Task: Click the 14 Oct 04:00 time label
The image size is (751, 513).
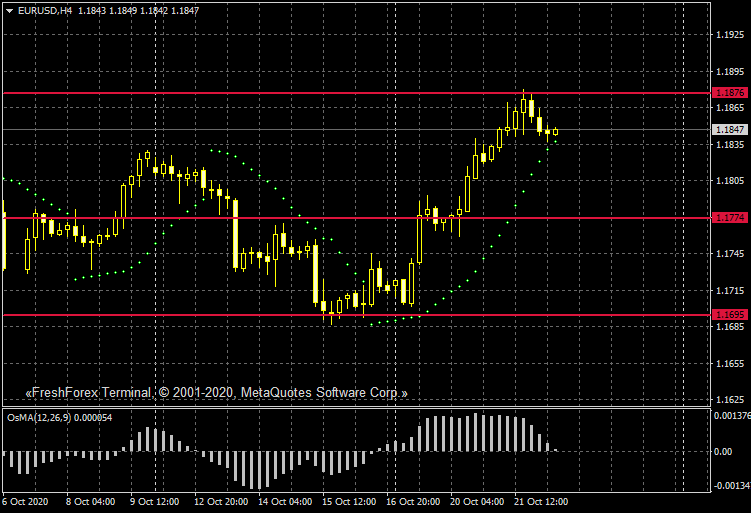Action: point(285,502)
